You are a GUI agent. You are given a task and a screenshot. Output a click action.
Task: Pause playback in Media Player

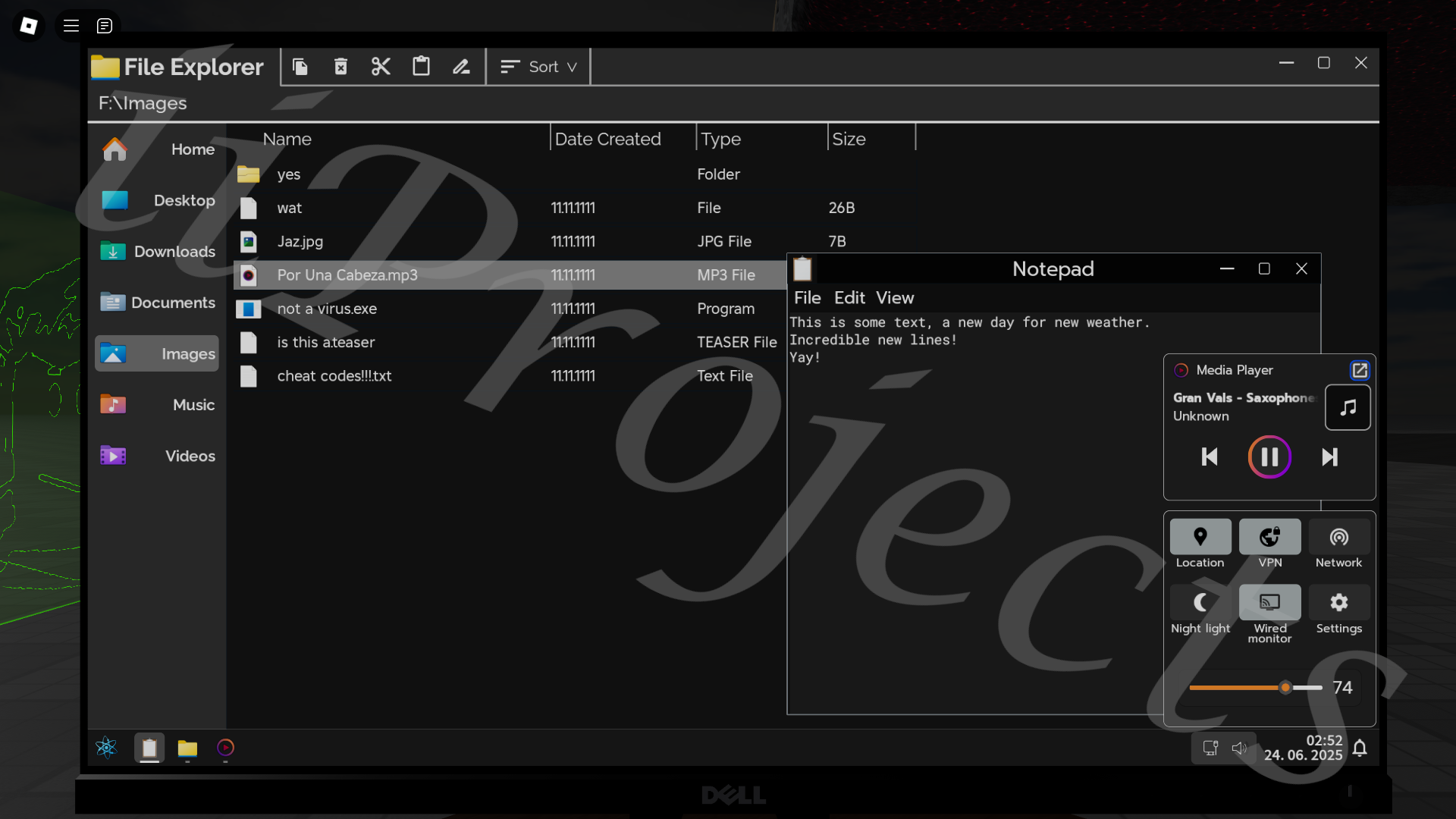(x=1269, y=457)
